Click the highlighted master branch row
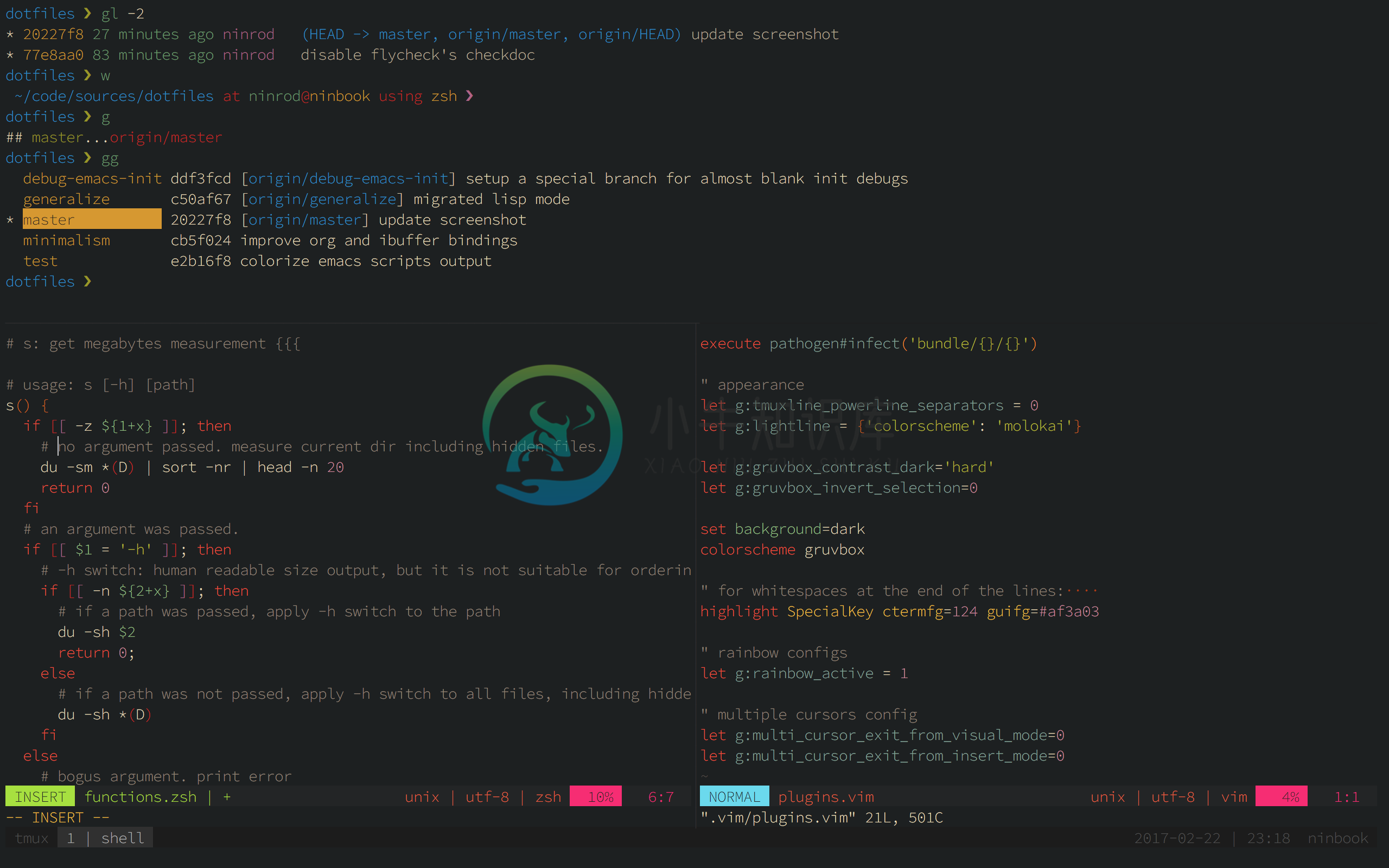The width and height of the screenshot is (1389, 868). click(x=92, y=220)
